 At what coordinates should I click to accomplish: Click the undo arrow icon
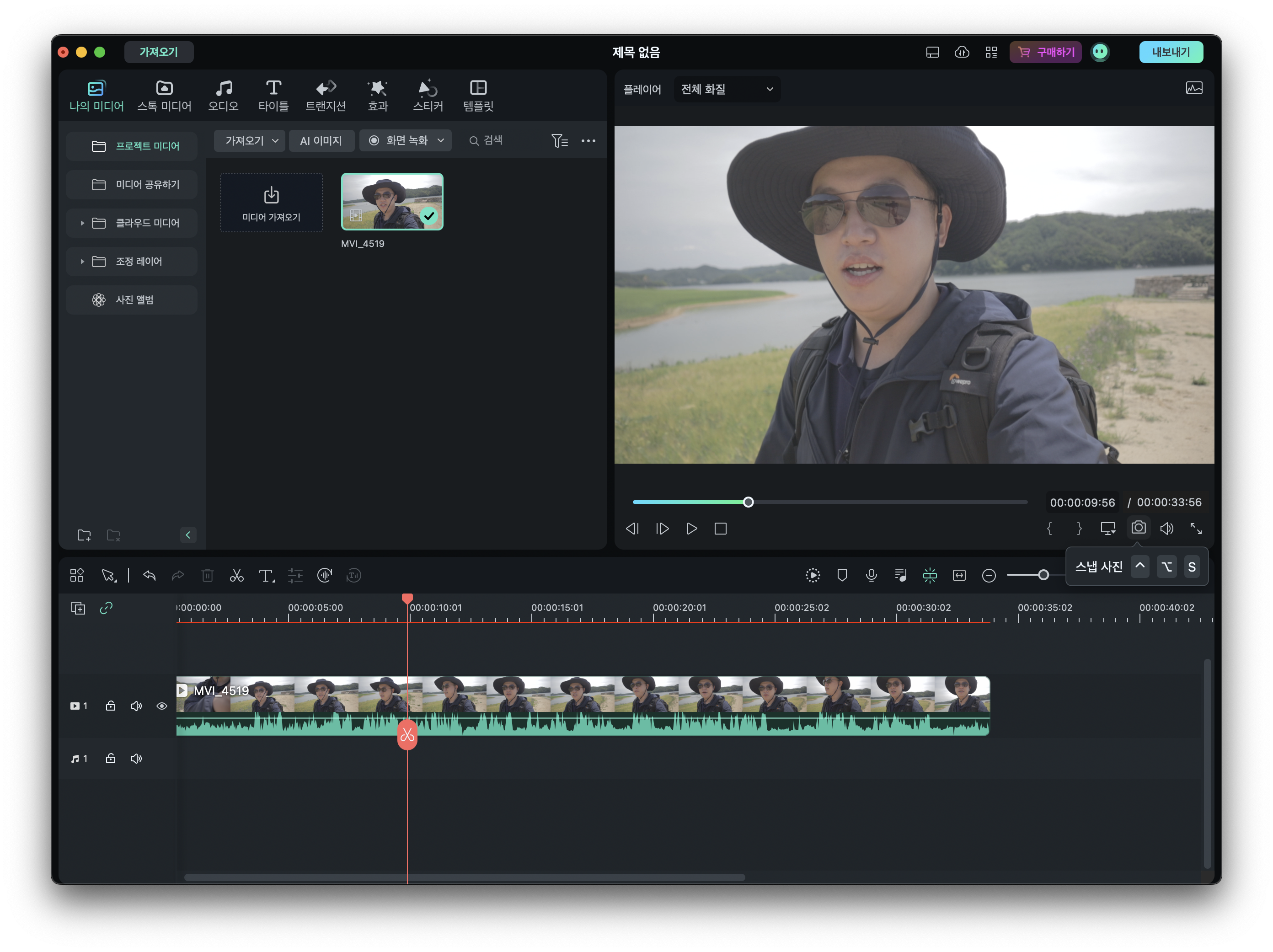(x=149, y=576)
